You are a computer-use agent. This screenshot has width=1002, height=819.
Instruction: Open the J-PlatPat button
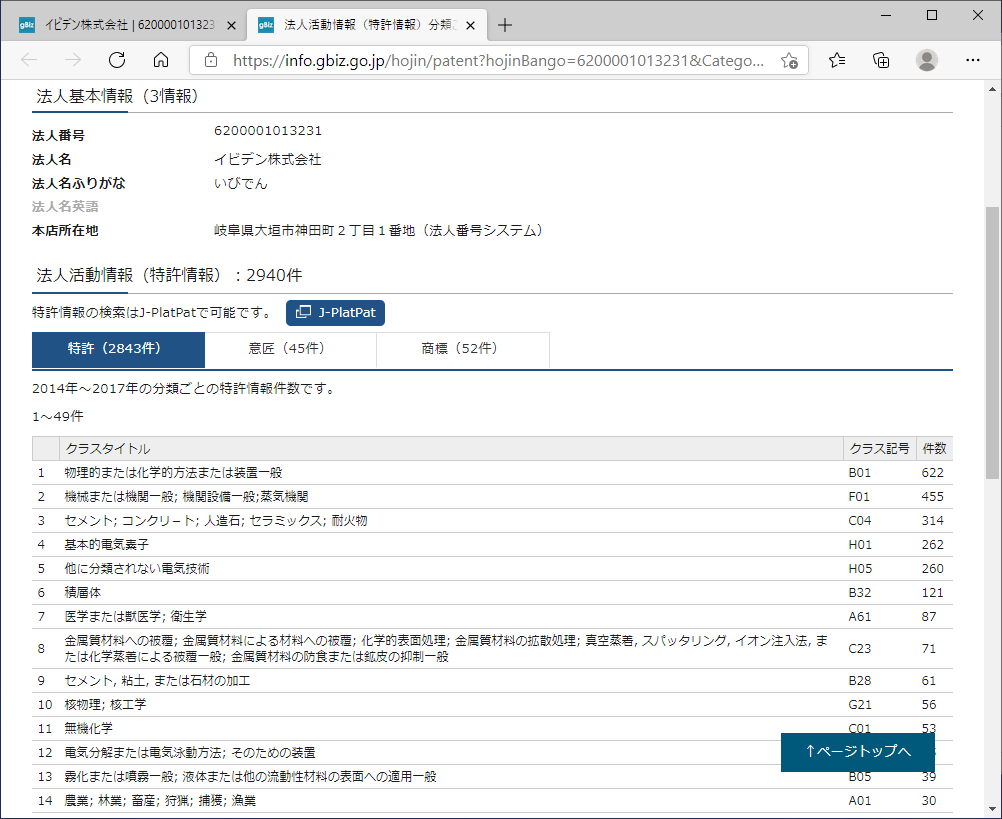(335, 313)
